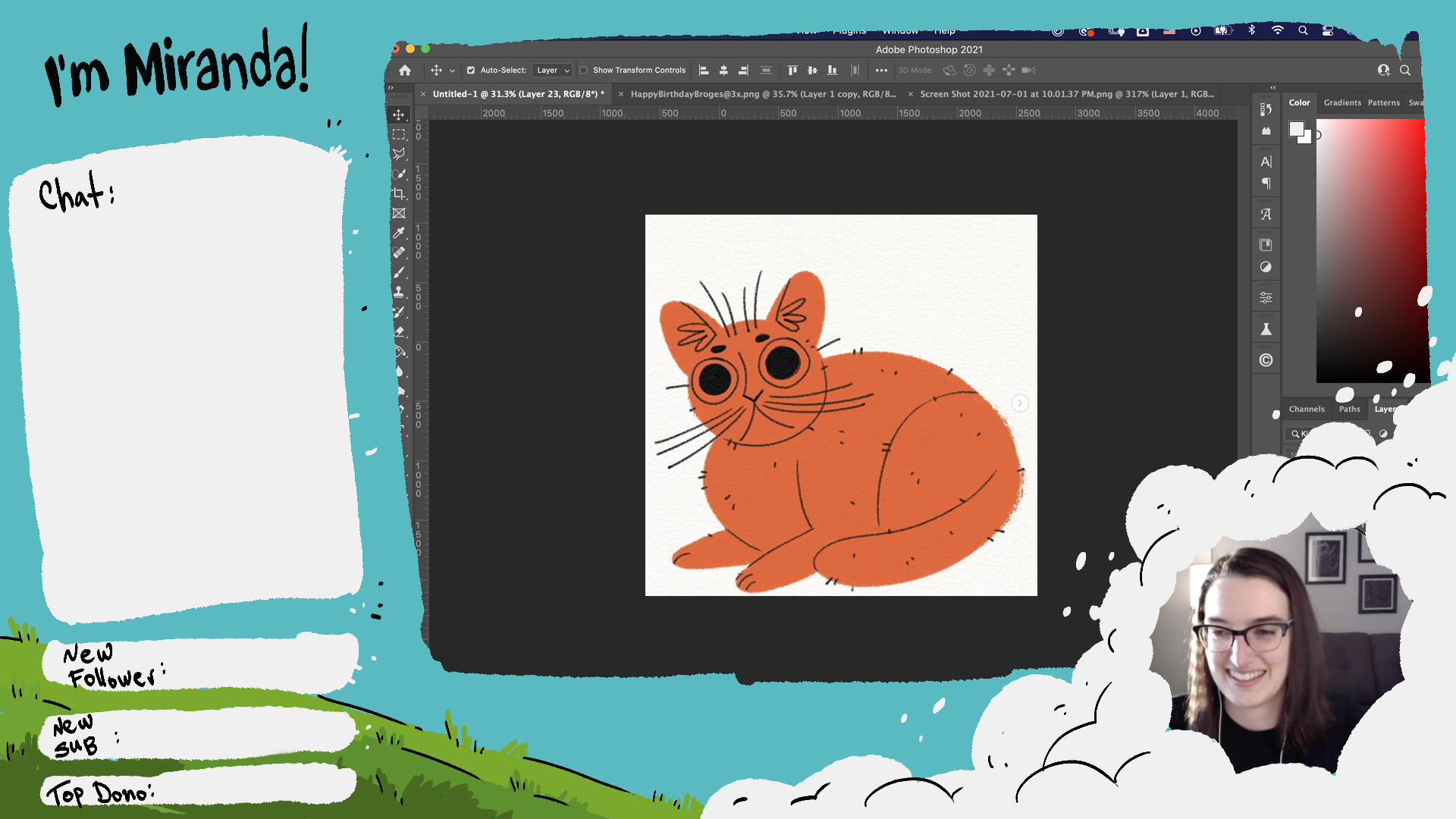Switch to HappyBirthdayBroges@3x.png tab
Viewport: 1456px width, 819px height.
763,94
